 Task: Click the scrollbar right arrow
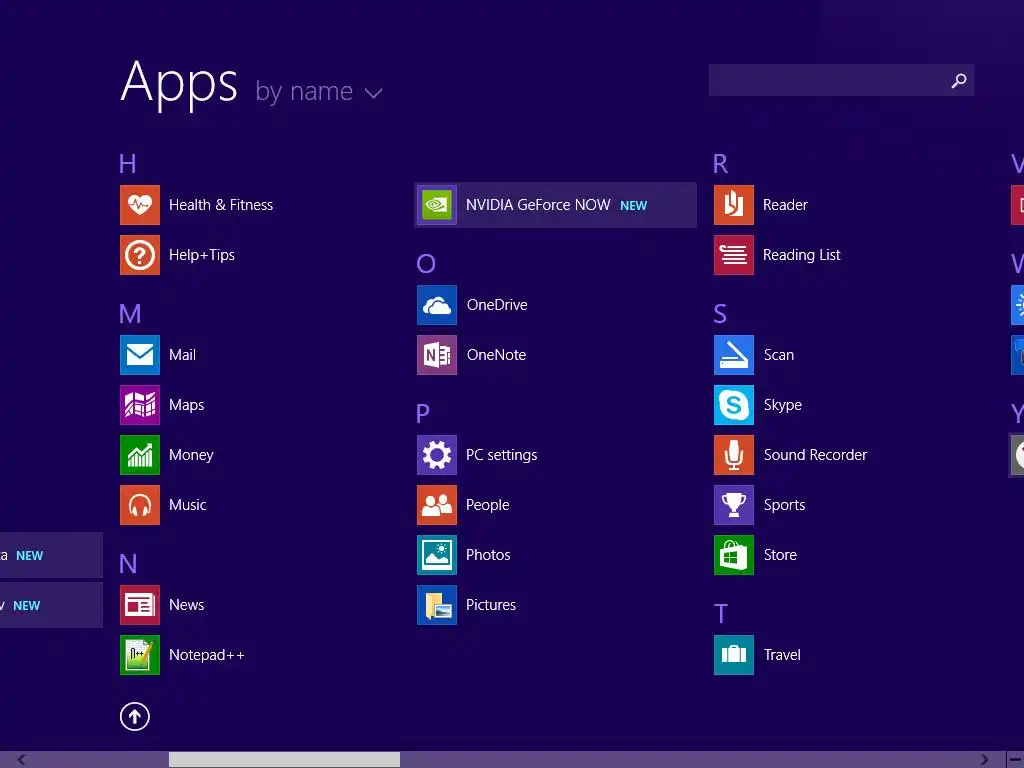pos(984,760)
